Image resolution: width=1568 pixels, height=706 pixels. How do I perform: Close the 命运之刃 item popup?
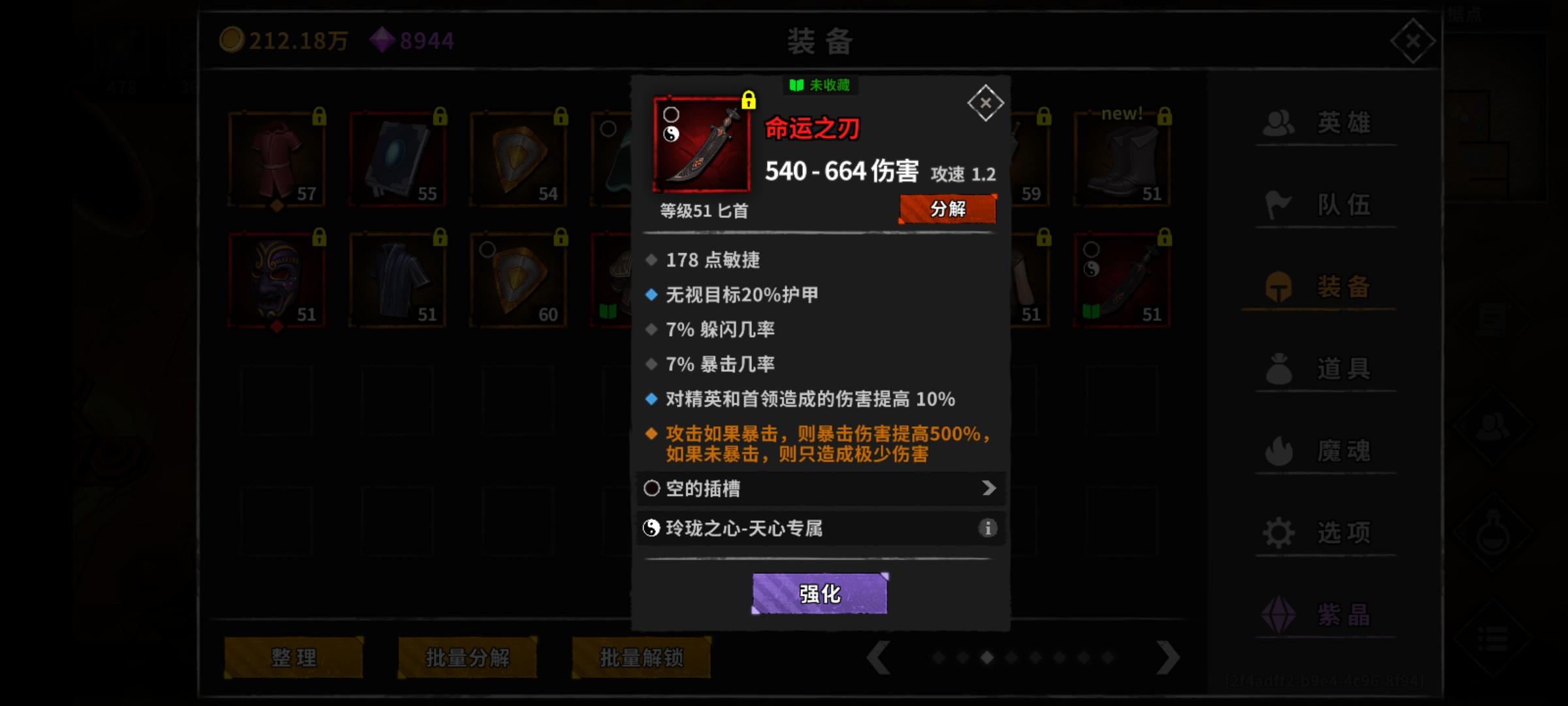pyautogui.click(x=985, y=103)
